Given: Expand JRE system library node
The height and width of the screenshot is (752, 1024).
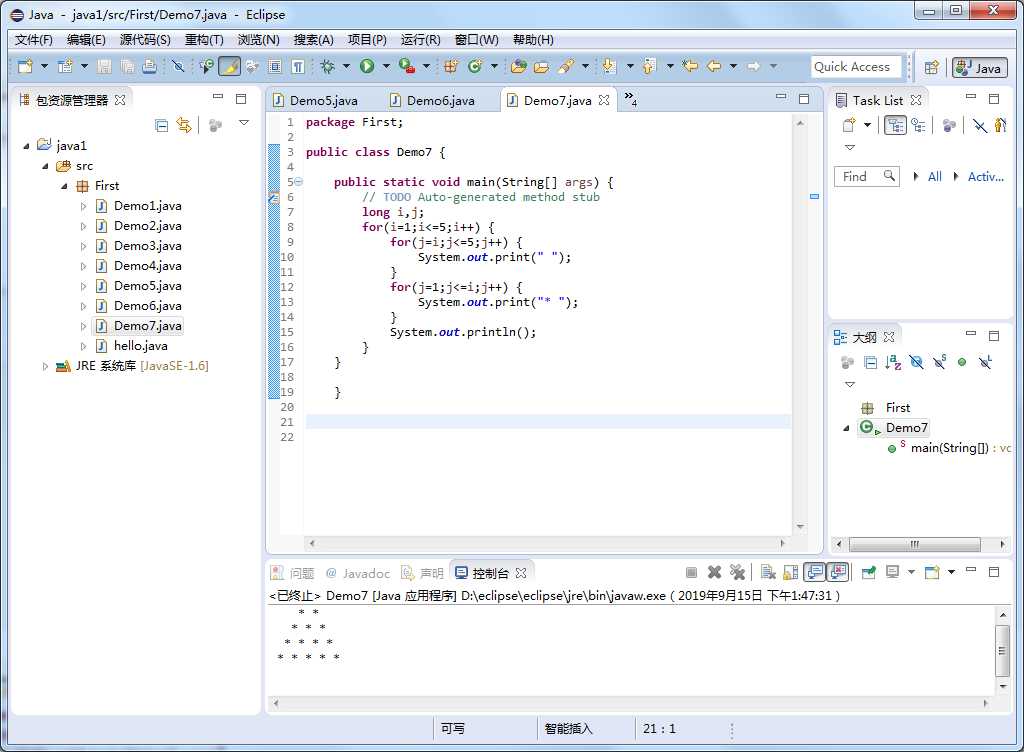Looking at the screenshot, I should [x=45, y=366].
